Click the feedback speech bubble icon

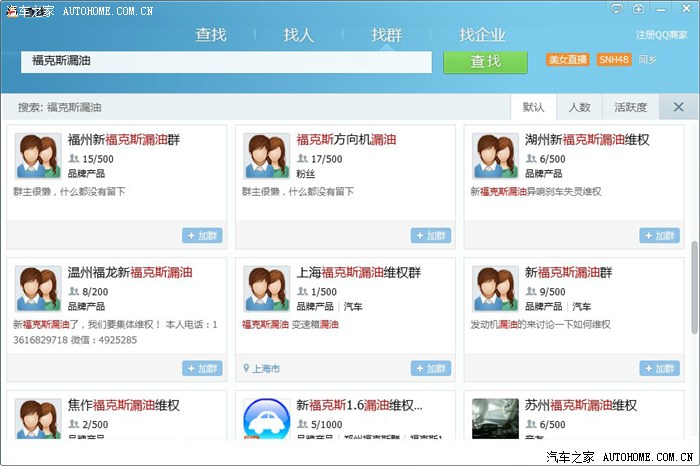(617, 9)
